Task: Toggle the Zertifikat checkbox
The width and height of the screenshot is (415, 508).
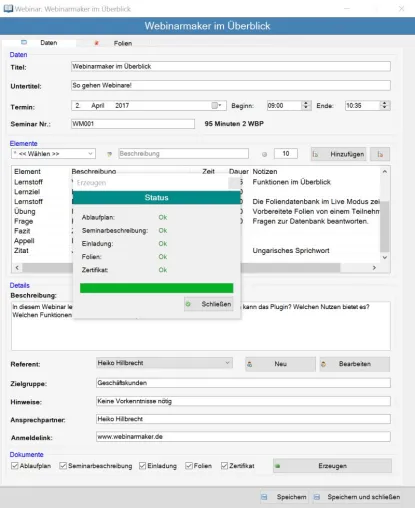Action: [224, 466]
